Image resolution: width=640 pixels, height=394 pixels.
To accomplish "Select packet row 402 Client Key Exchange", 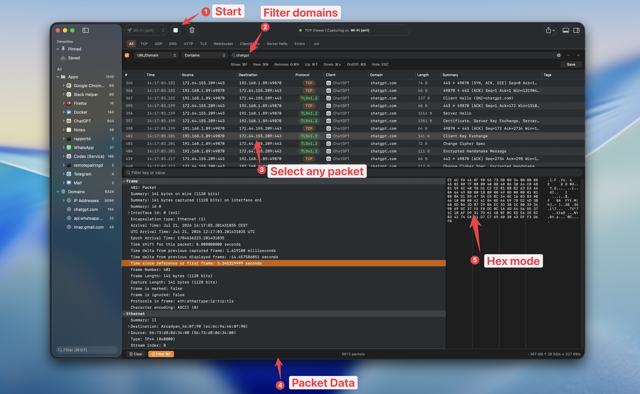I will click(353, 136).
